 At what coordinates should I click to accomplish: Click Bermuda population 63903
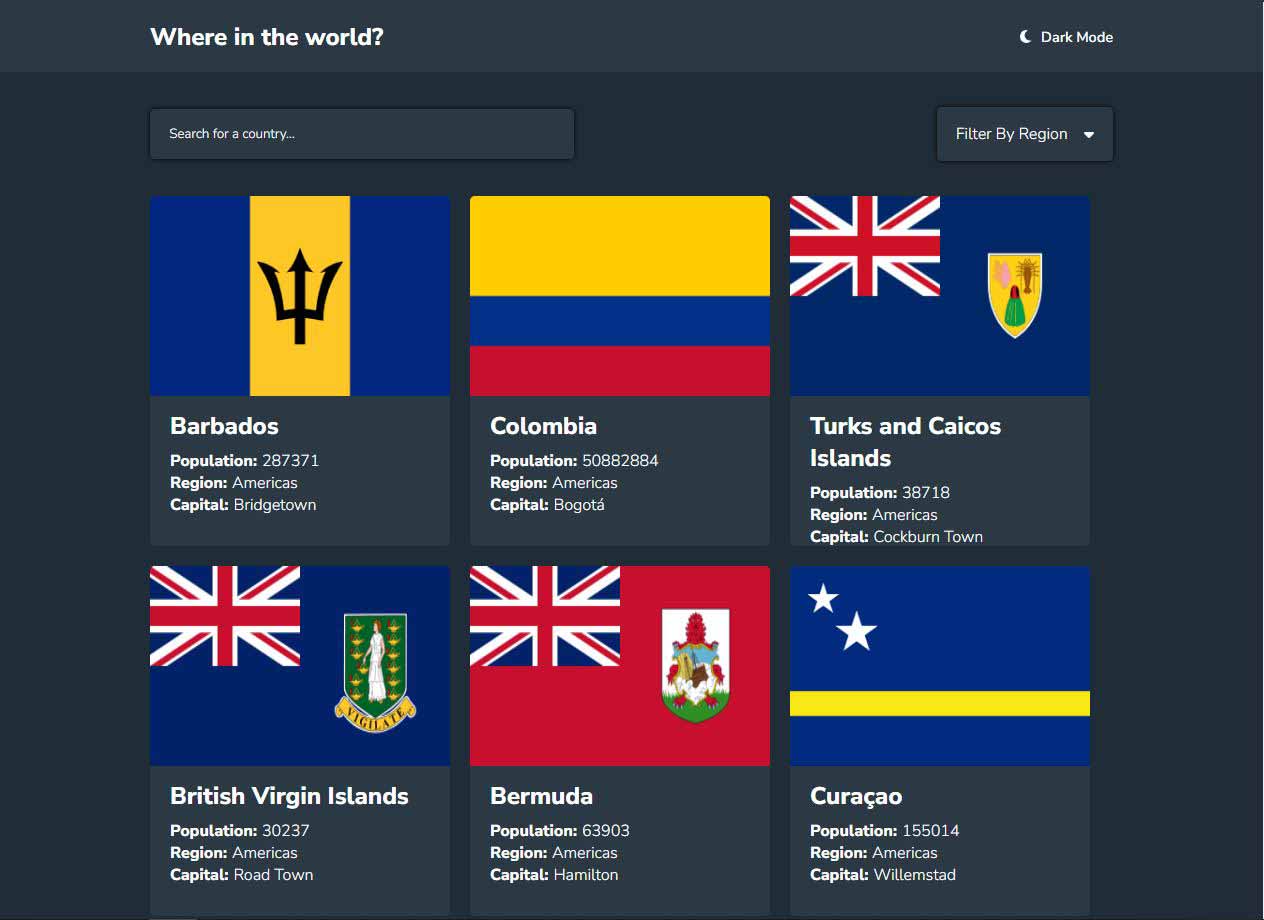[x=560, y=831]
